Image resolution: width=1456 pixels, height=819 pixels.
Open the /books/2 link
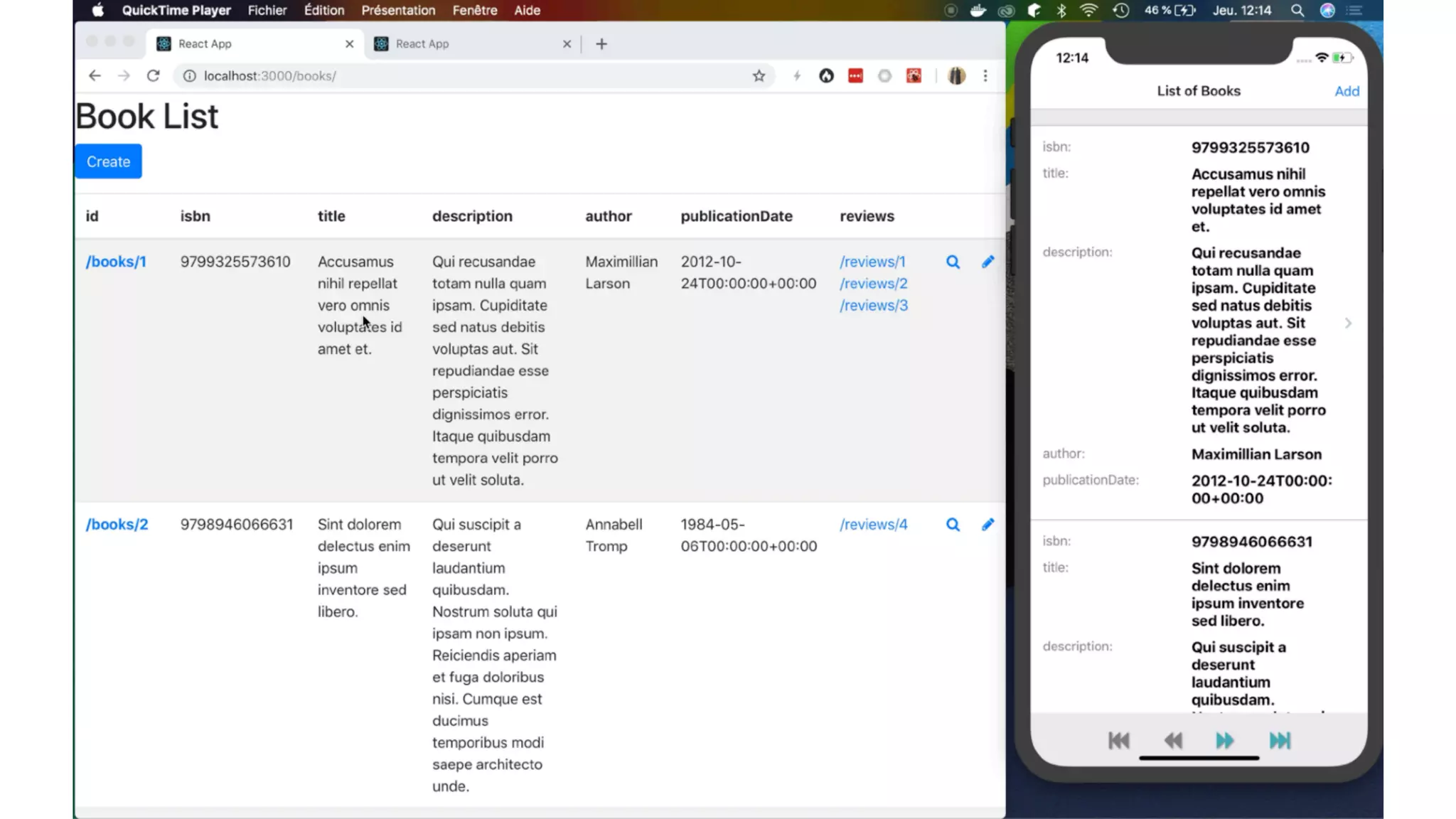coord(117,525)
